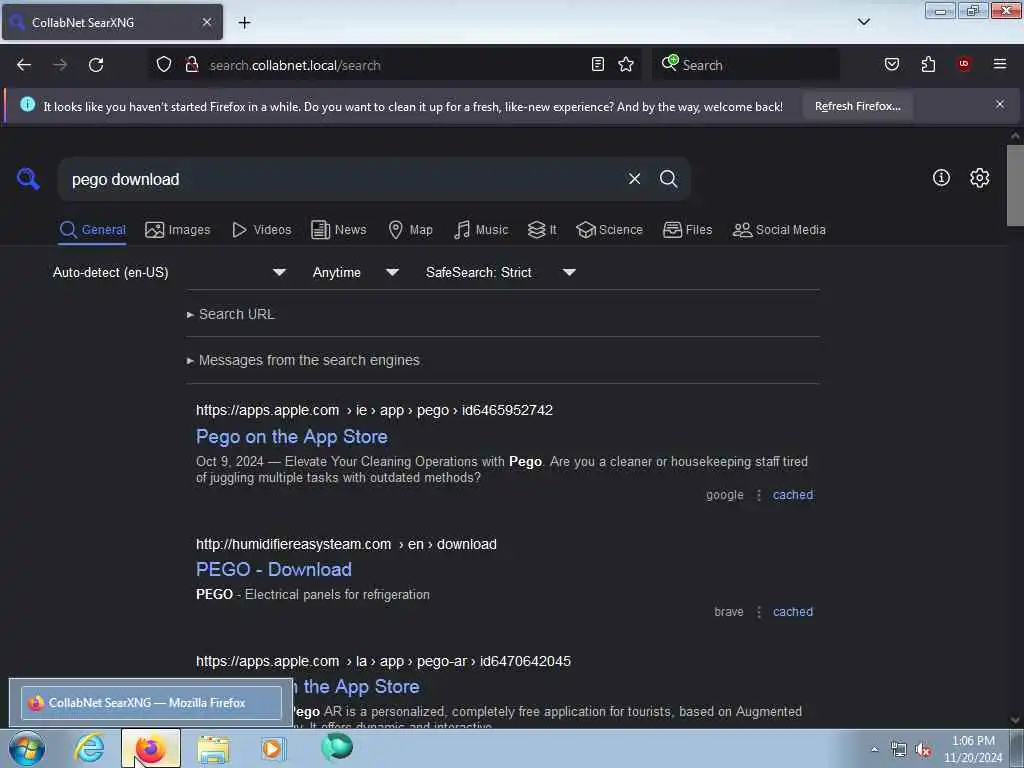Switch to News category

(338, 230)
